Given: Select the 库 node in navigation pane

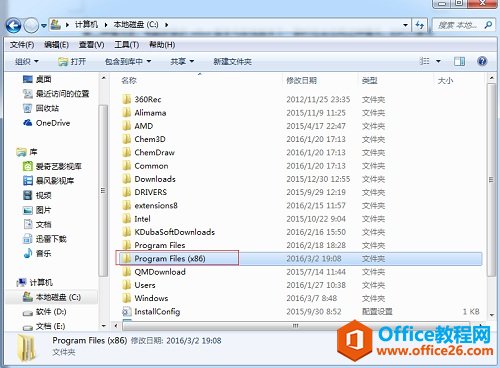Looking at the screenshot, I should tap(27, 152).
